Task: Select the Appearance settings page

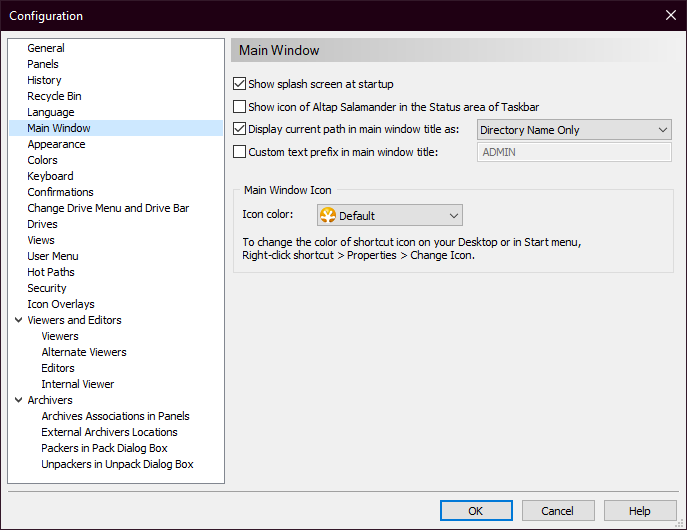Action: point(56,144)
